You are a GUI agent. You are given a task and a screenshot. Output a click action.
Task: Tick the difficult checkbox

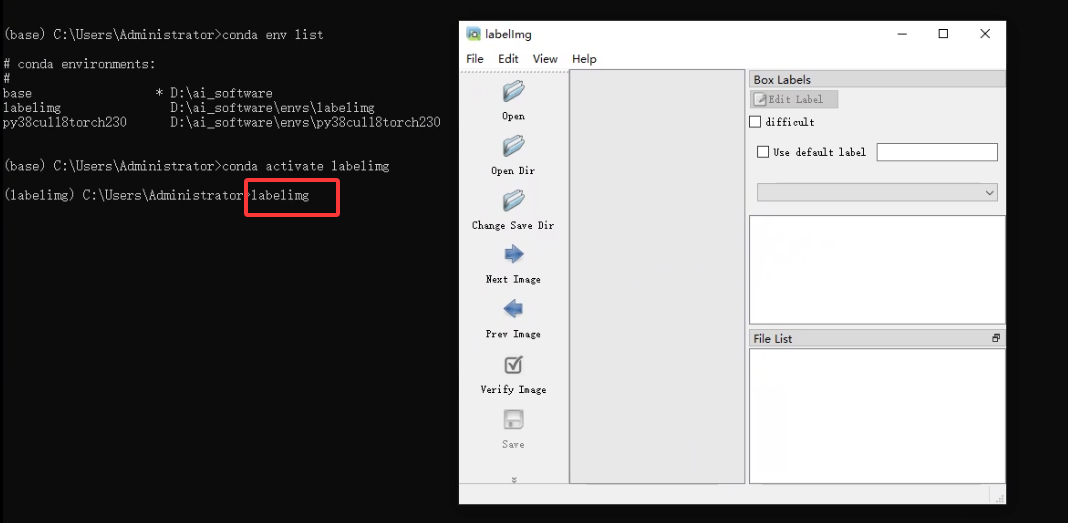click(x=755, y=122)
